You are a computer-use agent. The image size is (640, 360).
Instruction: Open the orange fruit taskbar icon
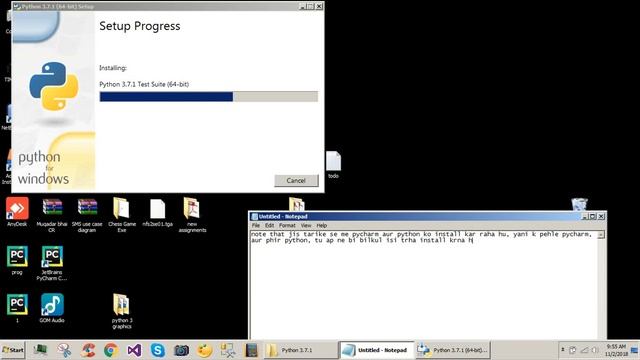[x=204, y=350]
